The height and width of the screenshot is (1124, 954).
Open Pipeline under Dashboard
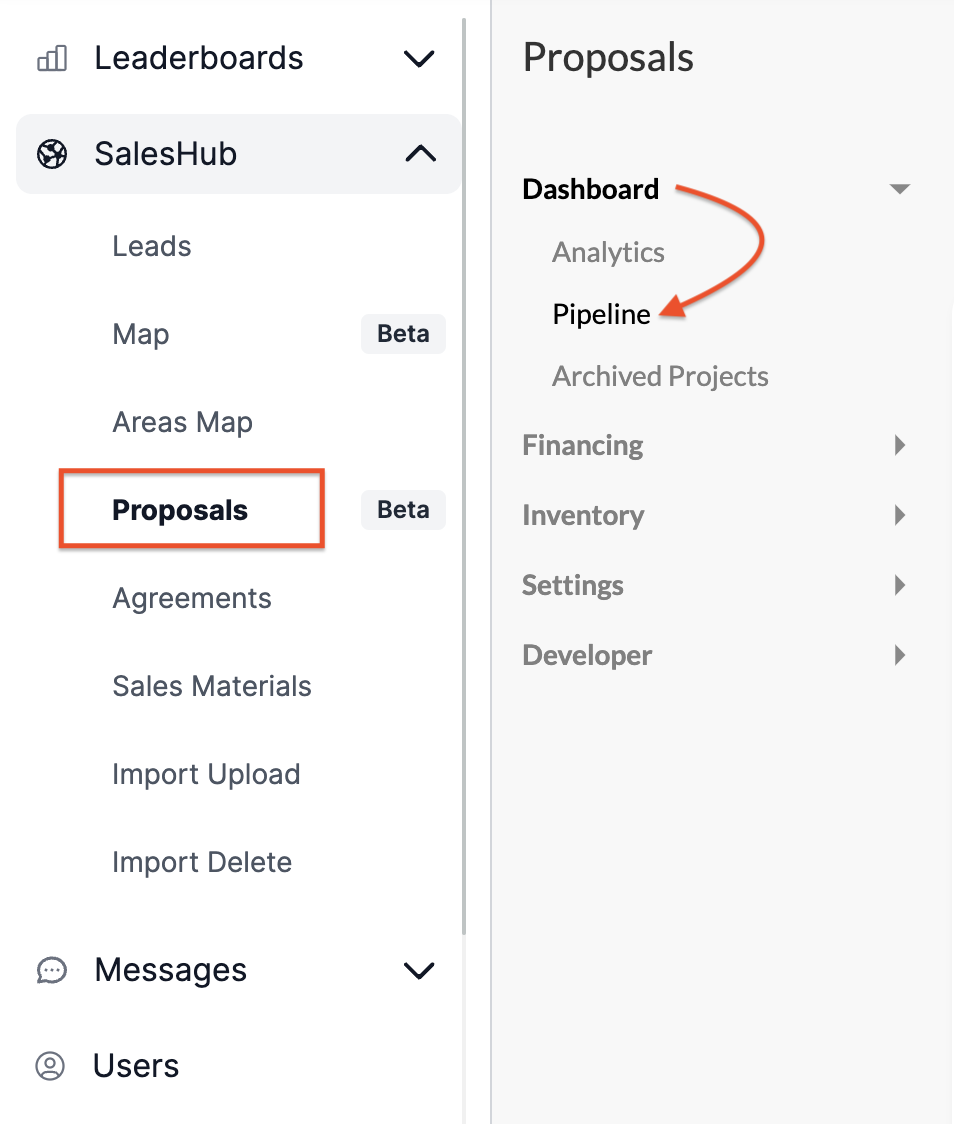tap(601, 314)
